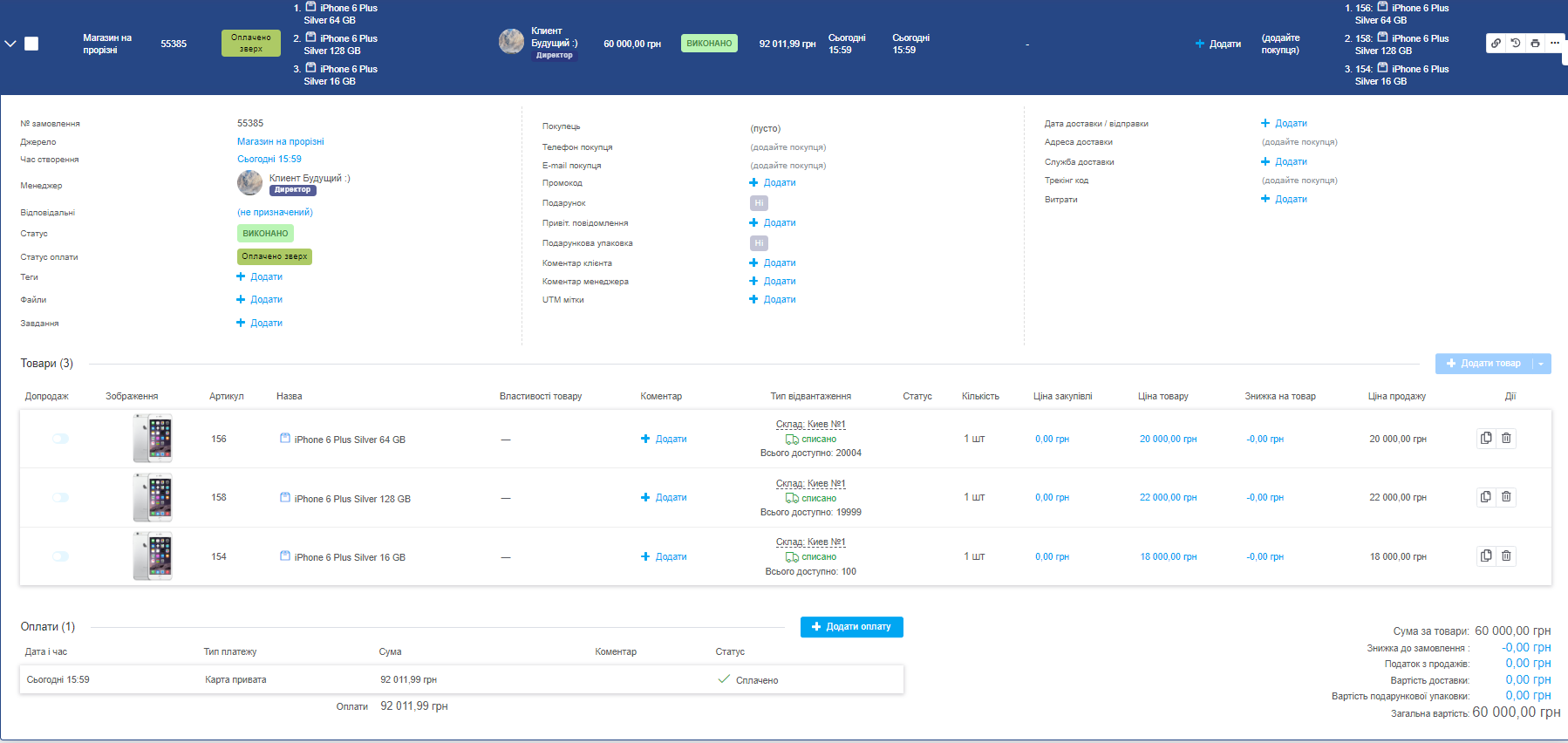Open the ВИКОНАНО status dropdown in order details
Image resolution: width=1568 pixels, height=743 pixels.
coord(265,234)
